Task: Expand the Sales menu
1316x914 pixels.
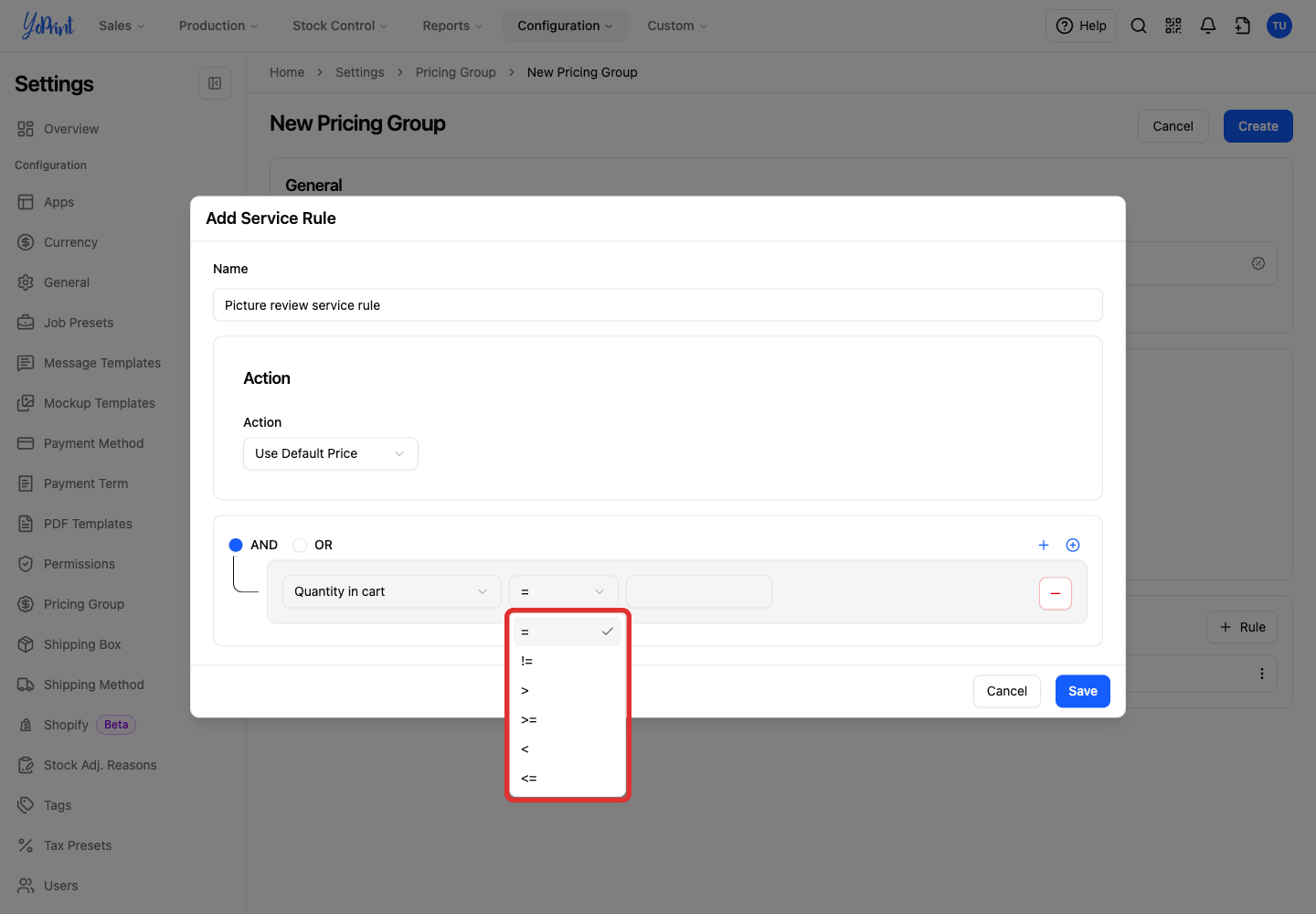Action: [x=122, y=26]
